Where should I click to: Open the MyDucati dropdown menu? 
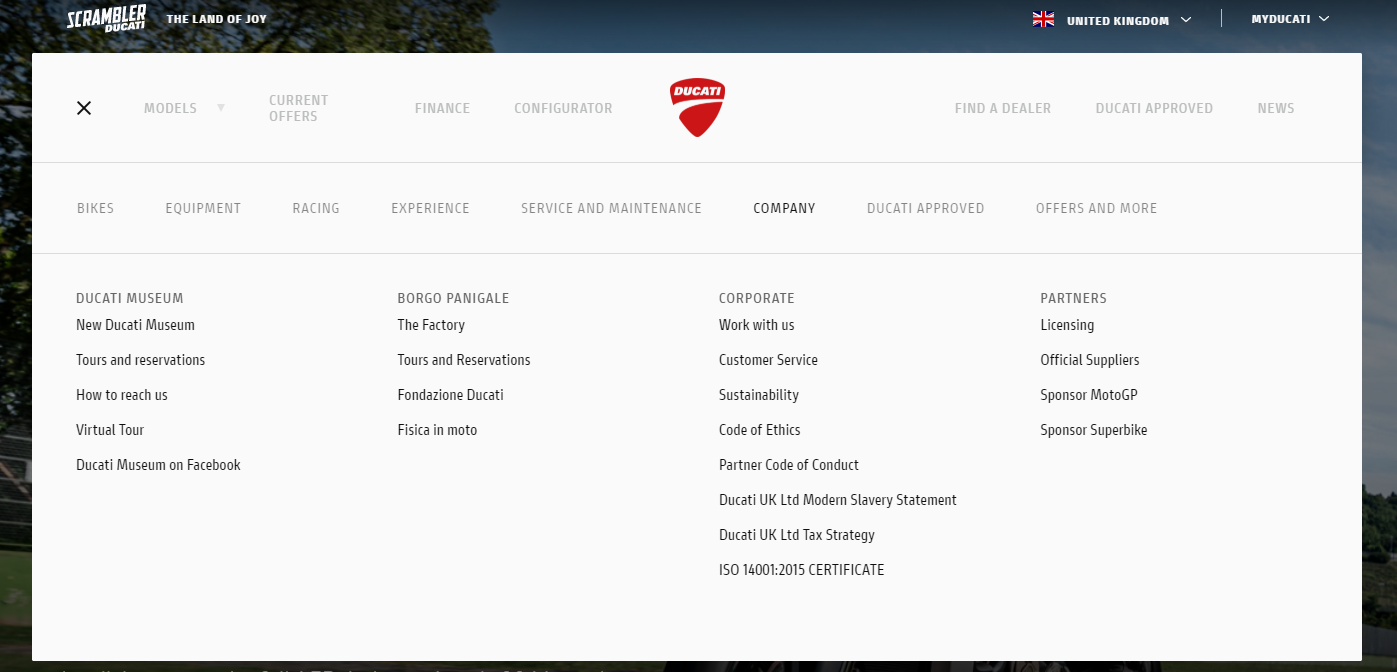click(1289, 19)
